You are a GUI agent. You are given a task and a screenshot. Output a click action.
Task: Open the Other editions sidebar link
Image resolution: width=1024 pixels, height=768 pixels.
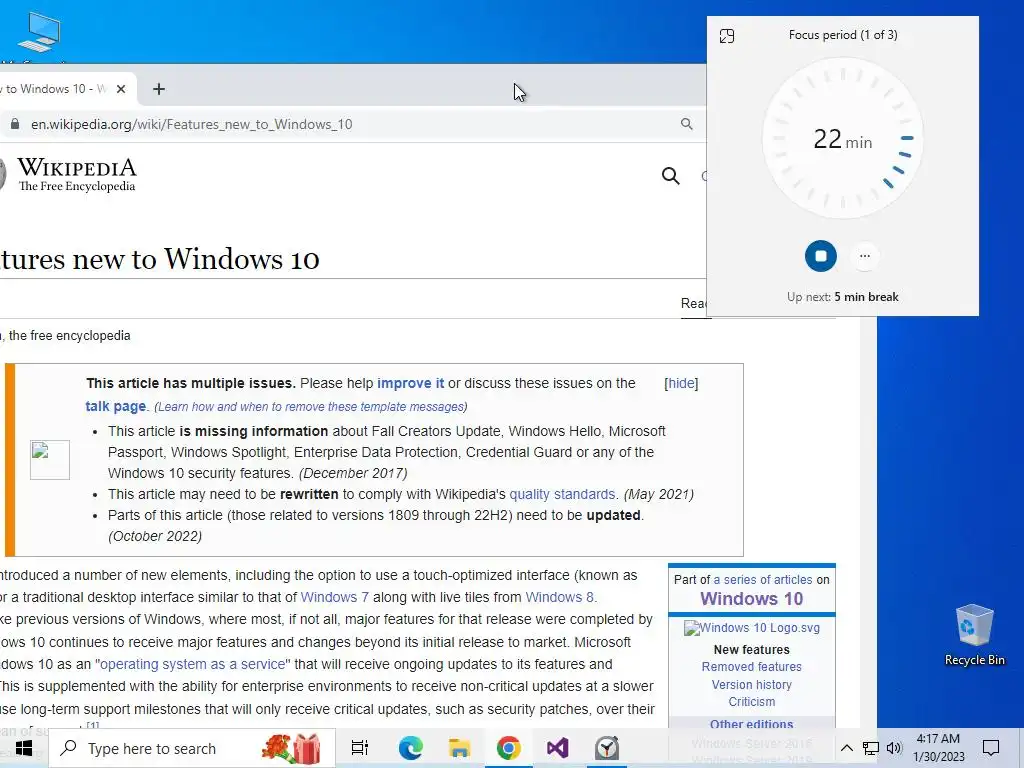[x=752, y=724]
